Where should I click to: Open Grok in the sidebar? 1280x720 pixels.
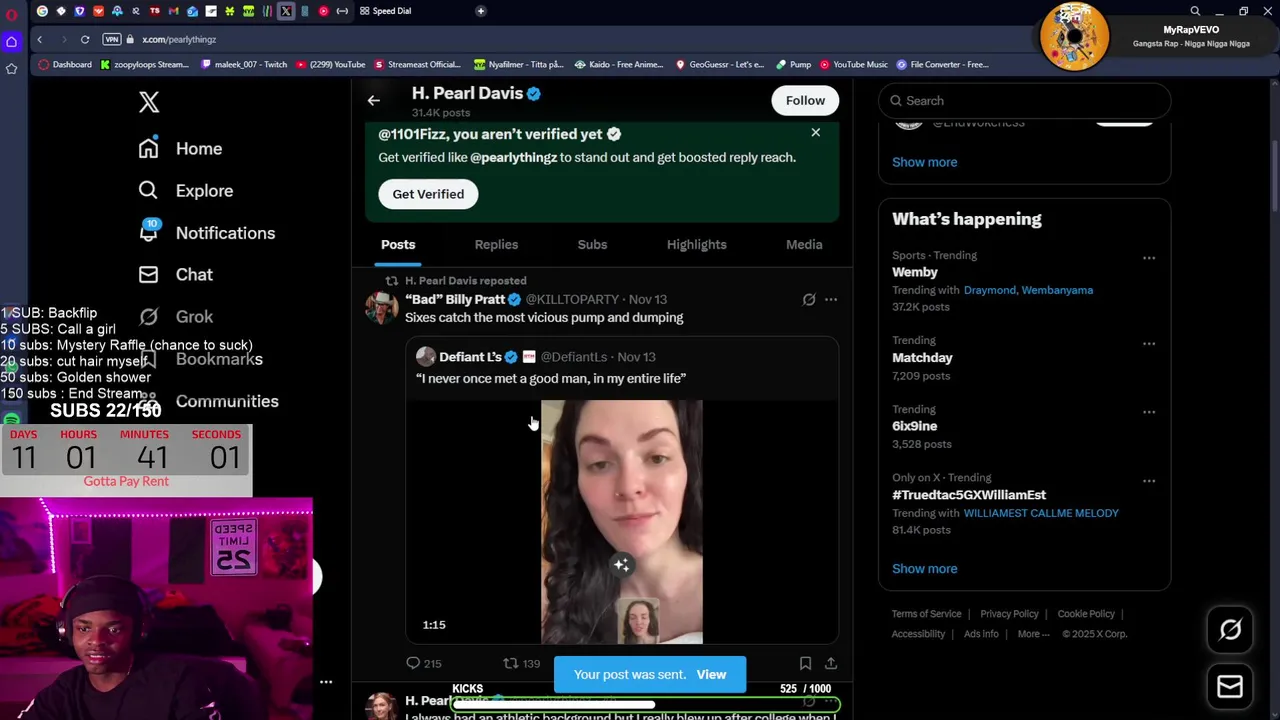pyautogui.click(x=176, y=317)
